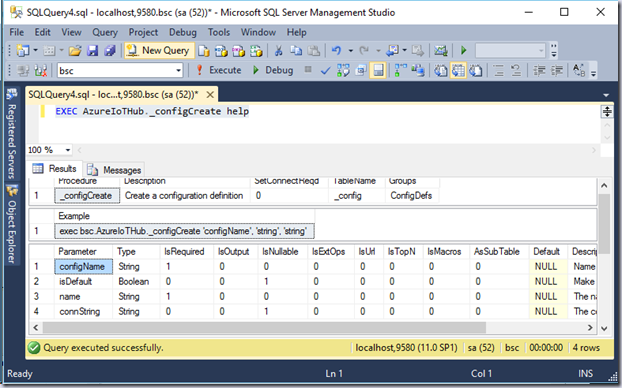Open the Tools menu
622x388 pixels.
(219, 32)
